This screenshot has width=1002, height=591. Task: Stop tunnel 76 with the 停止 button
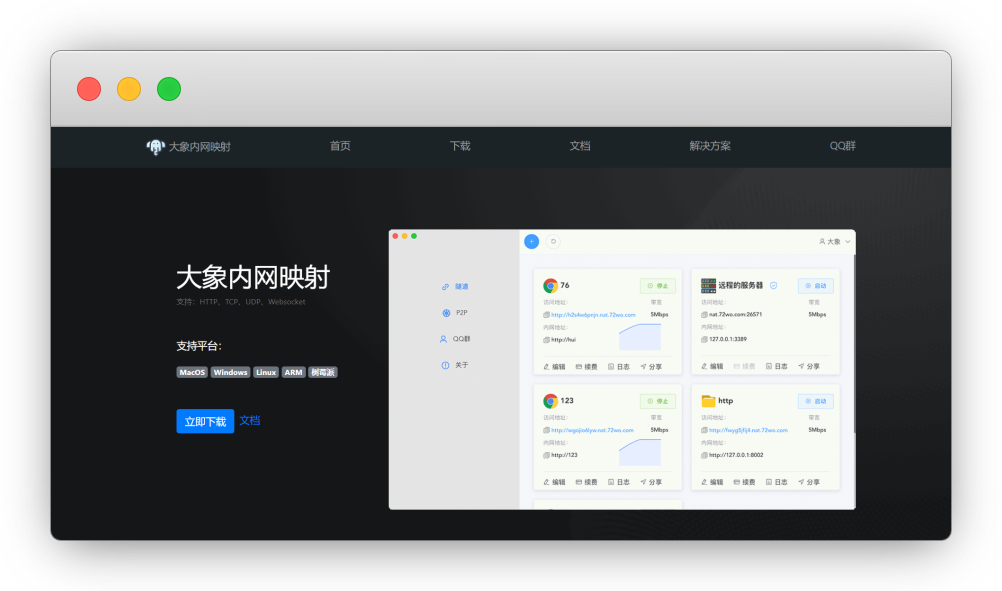pyautogui.click(x=657, y=286)
